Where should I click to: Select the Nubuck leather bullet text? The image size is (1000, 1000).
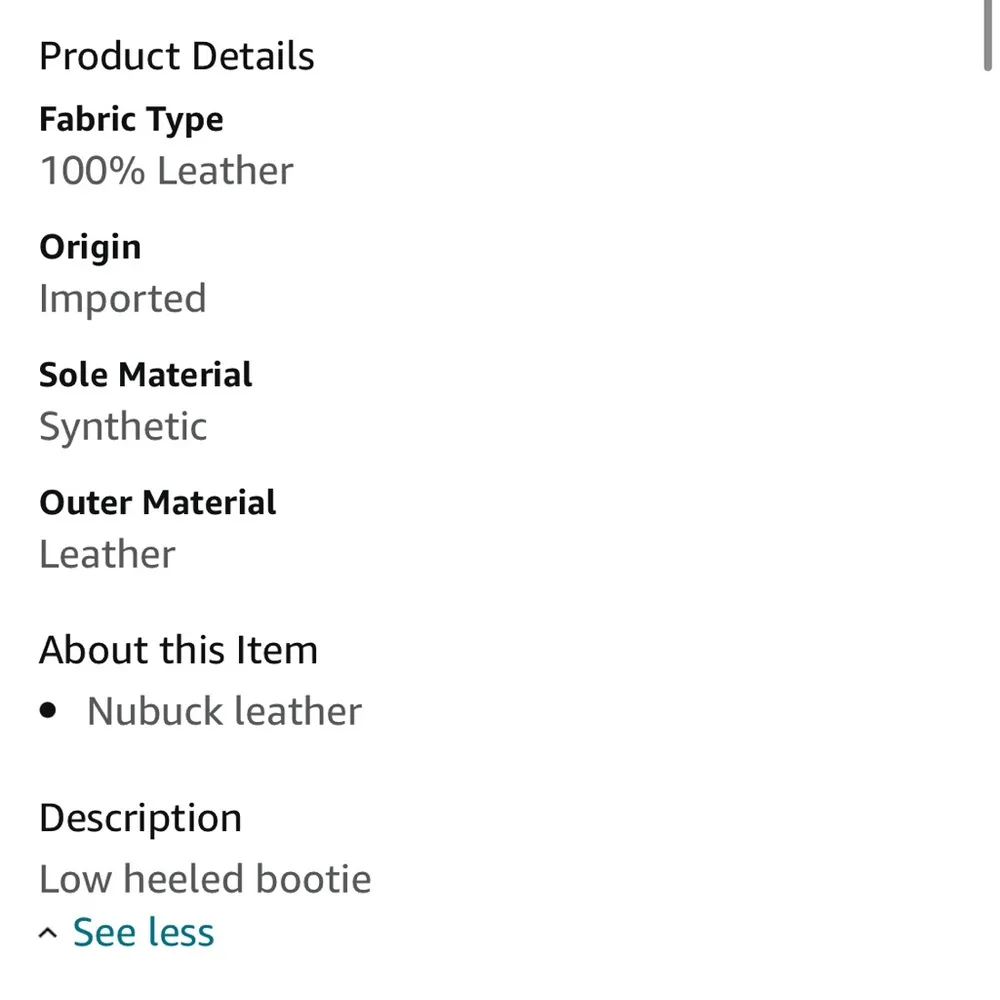224,711
